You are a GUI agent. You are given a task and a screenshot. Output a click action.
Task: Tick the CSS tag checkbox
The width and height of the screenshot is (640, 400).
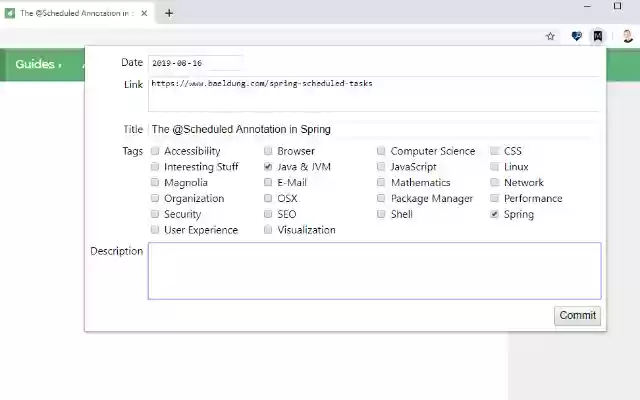click(x=494, y=151)
